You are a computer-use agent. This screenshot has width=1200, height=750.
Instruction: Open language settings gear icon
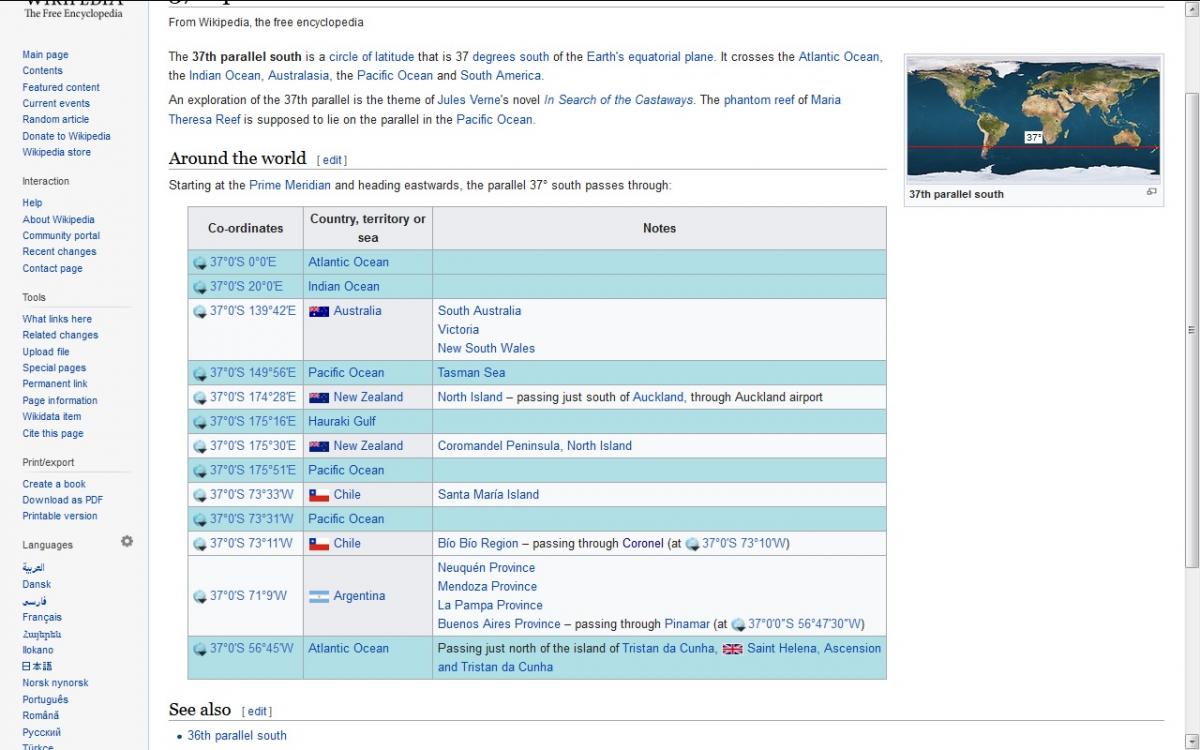[x=127, y=541]
